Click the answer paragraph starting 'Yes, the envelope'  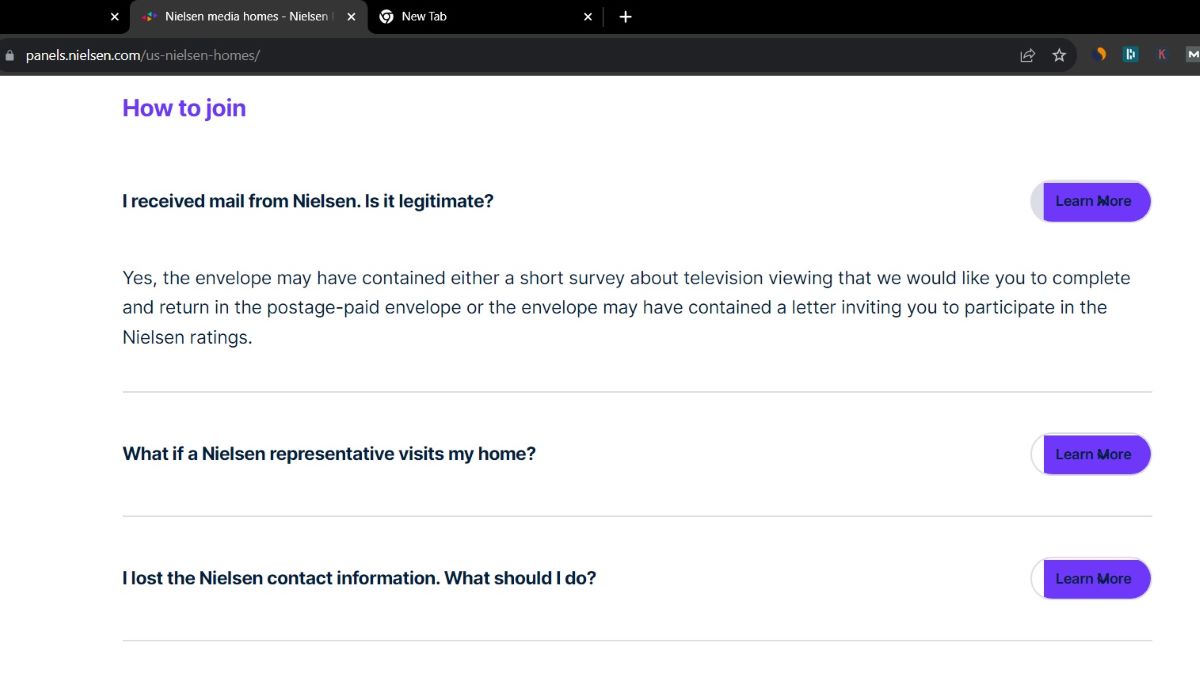pos(626,307)
